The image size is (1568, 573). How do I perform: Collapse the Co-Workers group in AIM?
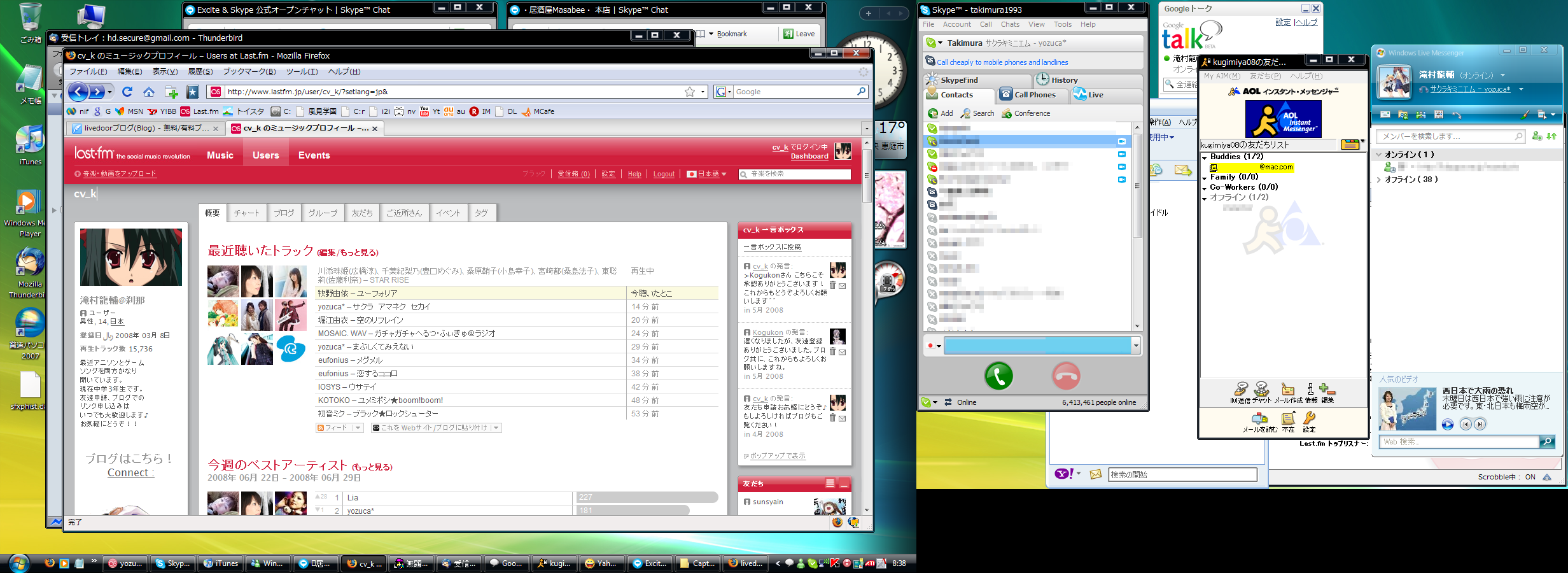[1204, 188]
